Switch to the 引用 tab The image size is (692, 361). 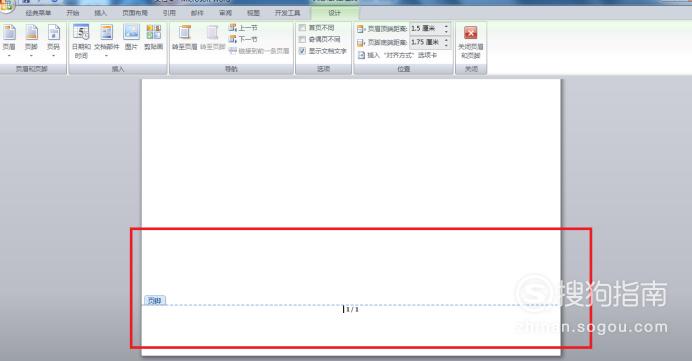169,13
